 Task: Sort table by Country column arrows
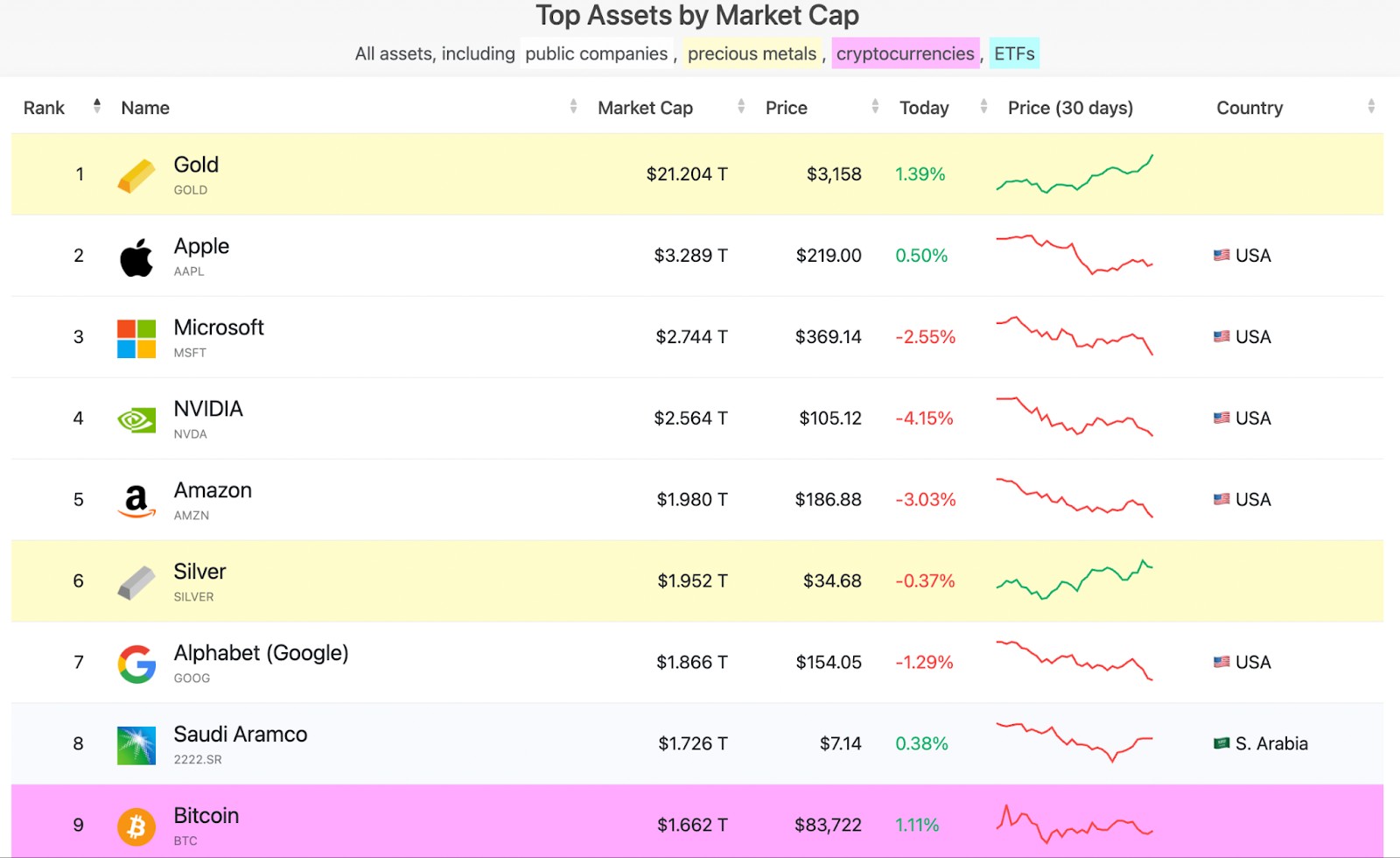[1371, 107]
